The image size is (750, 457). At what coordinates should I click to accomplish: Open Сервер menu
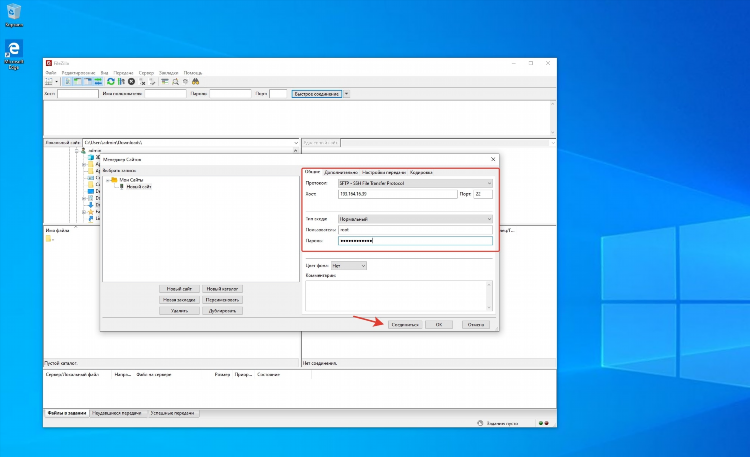point(146,73)
